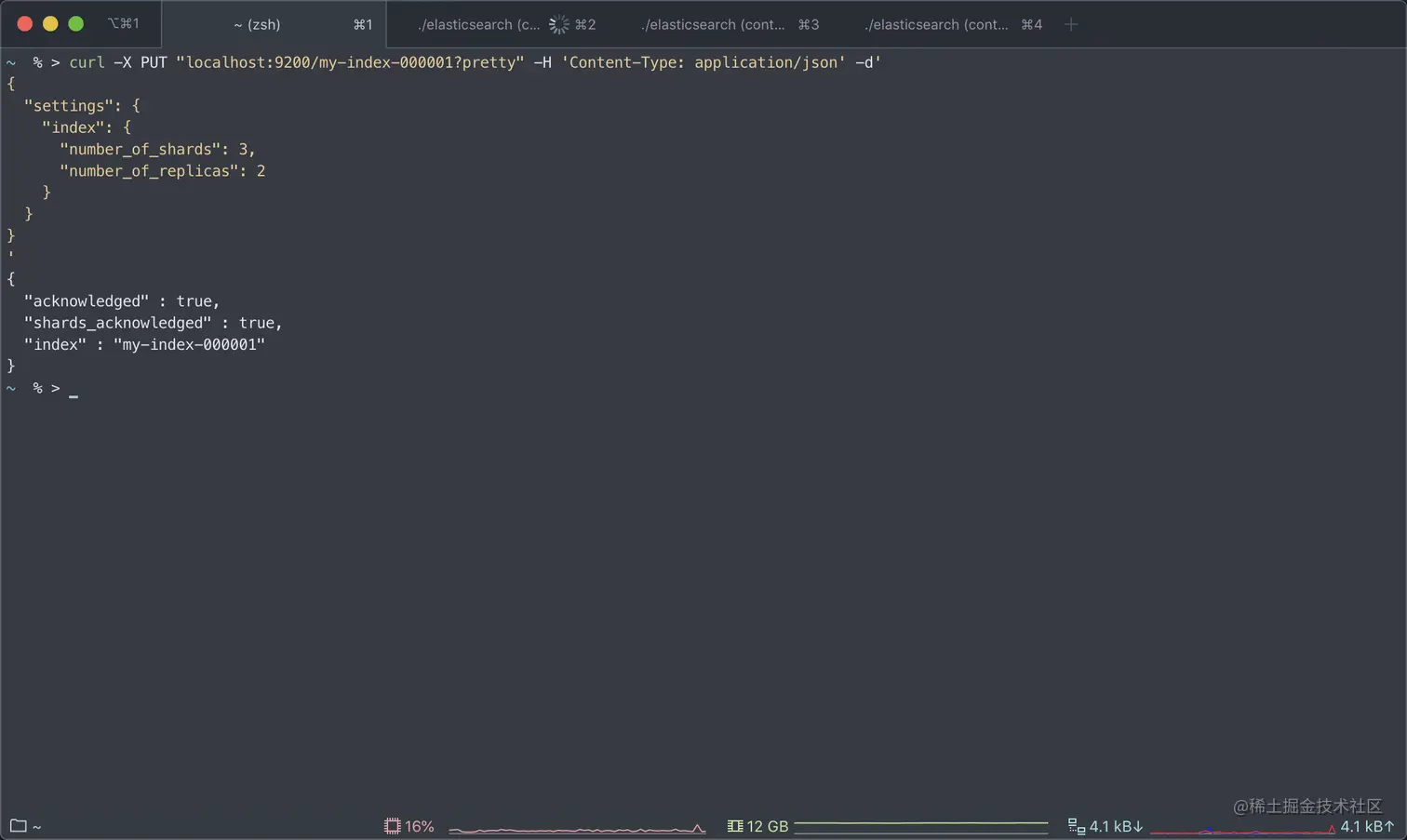The image size is (1407, 840).
Task: Close the terminal window with red button
Action: [x=25, y=24]
